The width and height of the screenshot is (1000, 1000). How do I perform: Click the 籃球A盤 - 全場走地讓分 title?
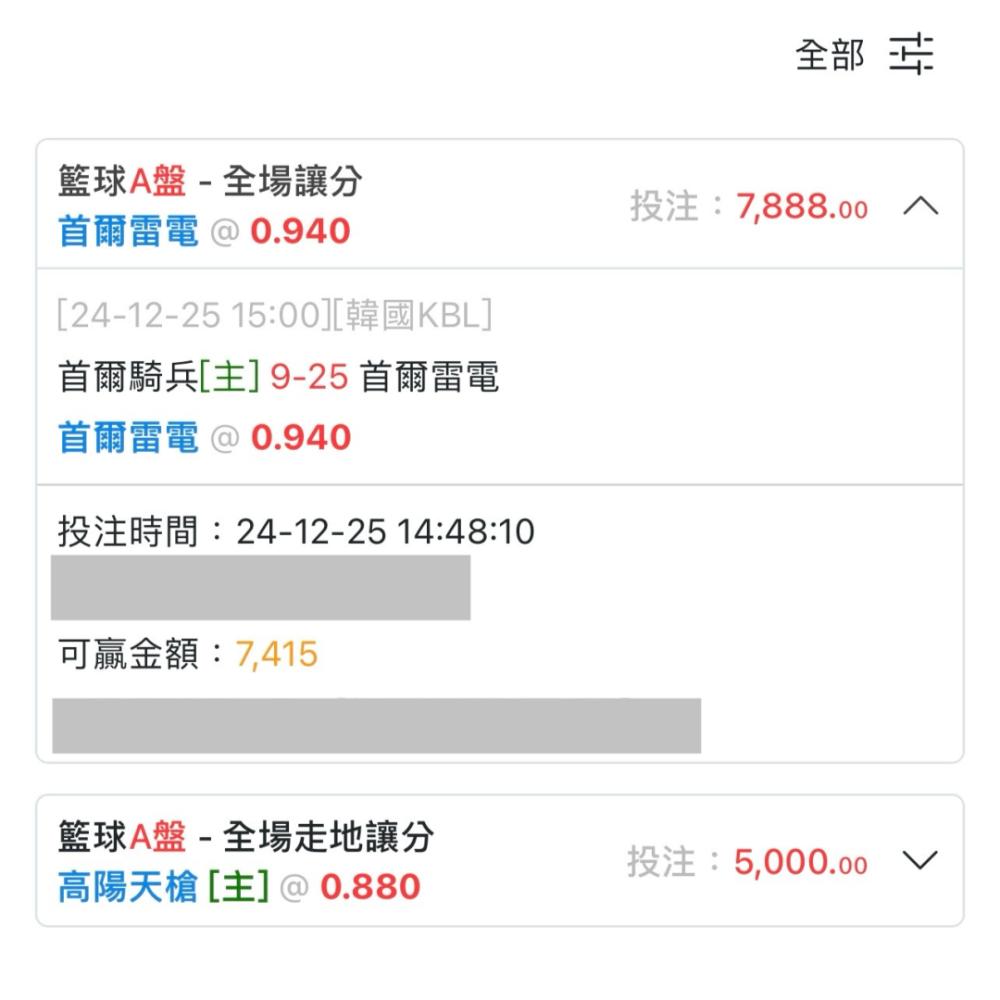click(x=246, y=837)
